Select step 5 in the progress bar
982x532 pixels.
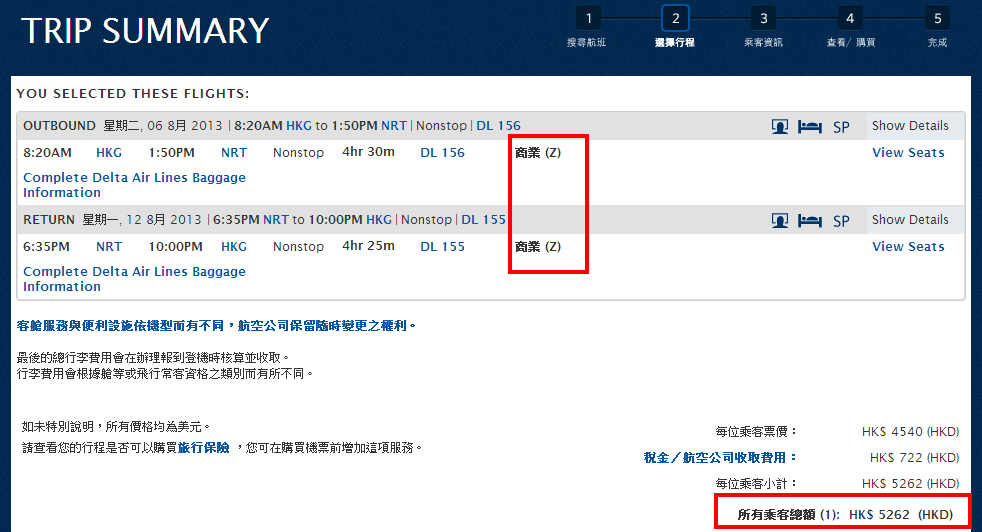[x=937, y=18]
